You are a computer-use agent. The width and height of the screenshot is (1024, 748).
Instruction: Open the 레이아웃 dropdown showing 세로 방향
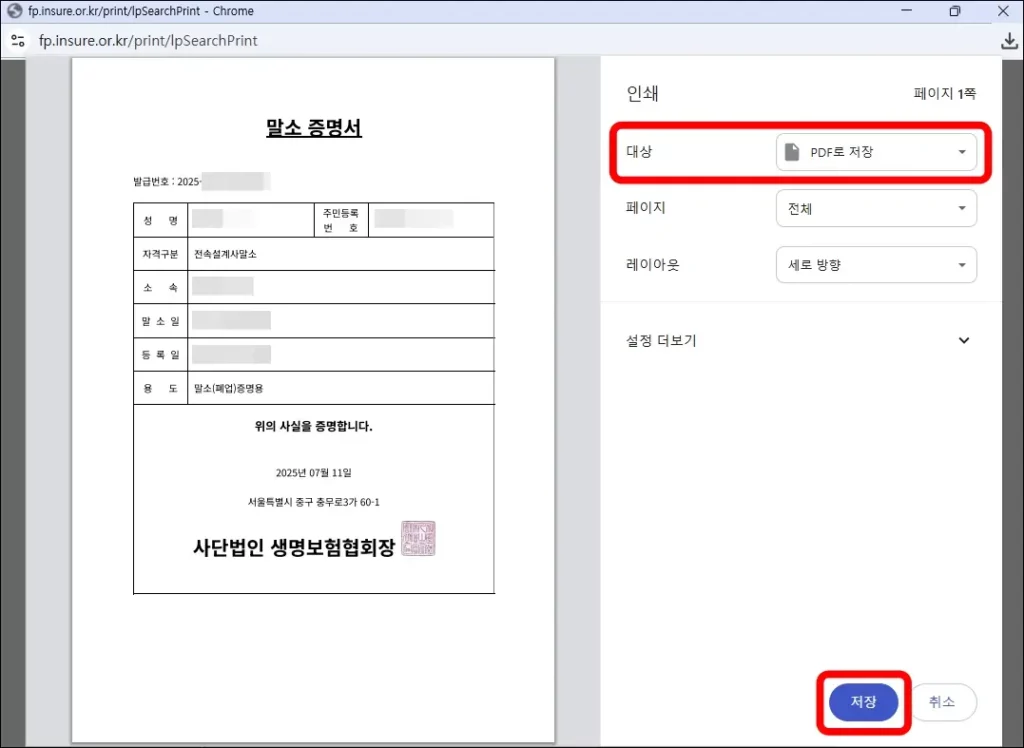coord(876,265)
